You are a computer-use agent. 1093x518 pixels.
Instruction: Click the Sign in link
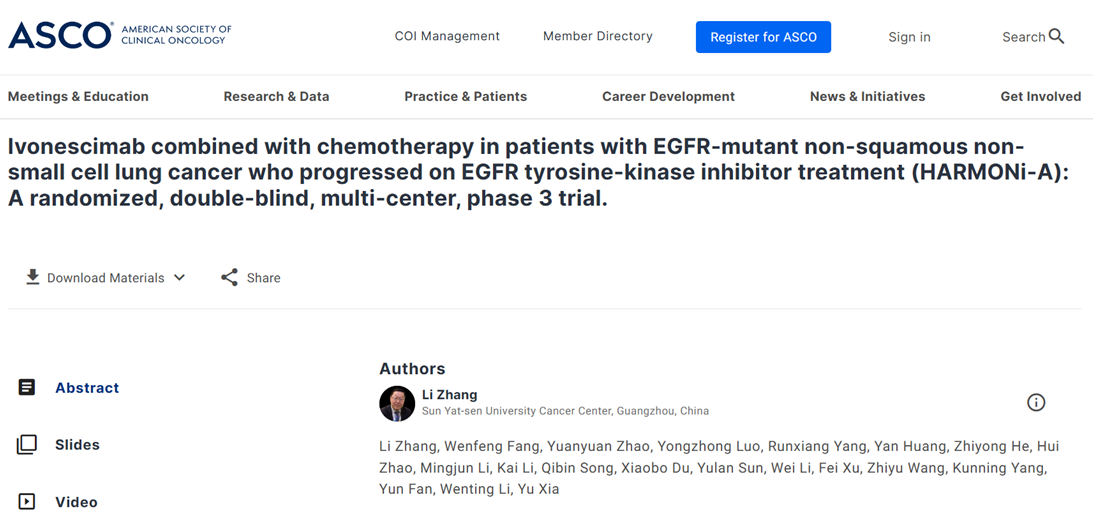click(909, 37)
